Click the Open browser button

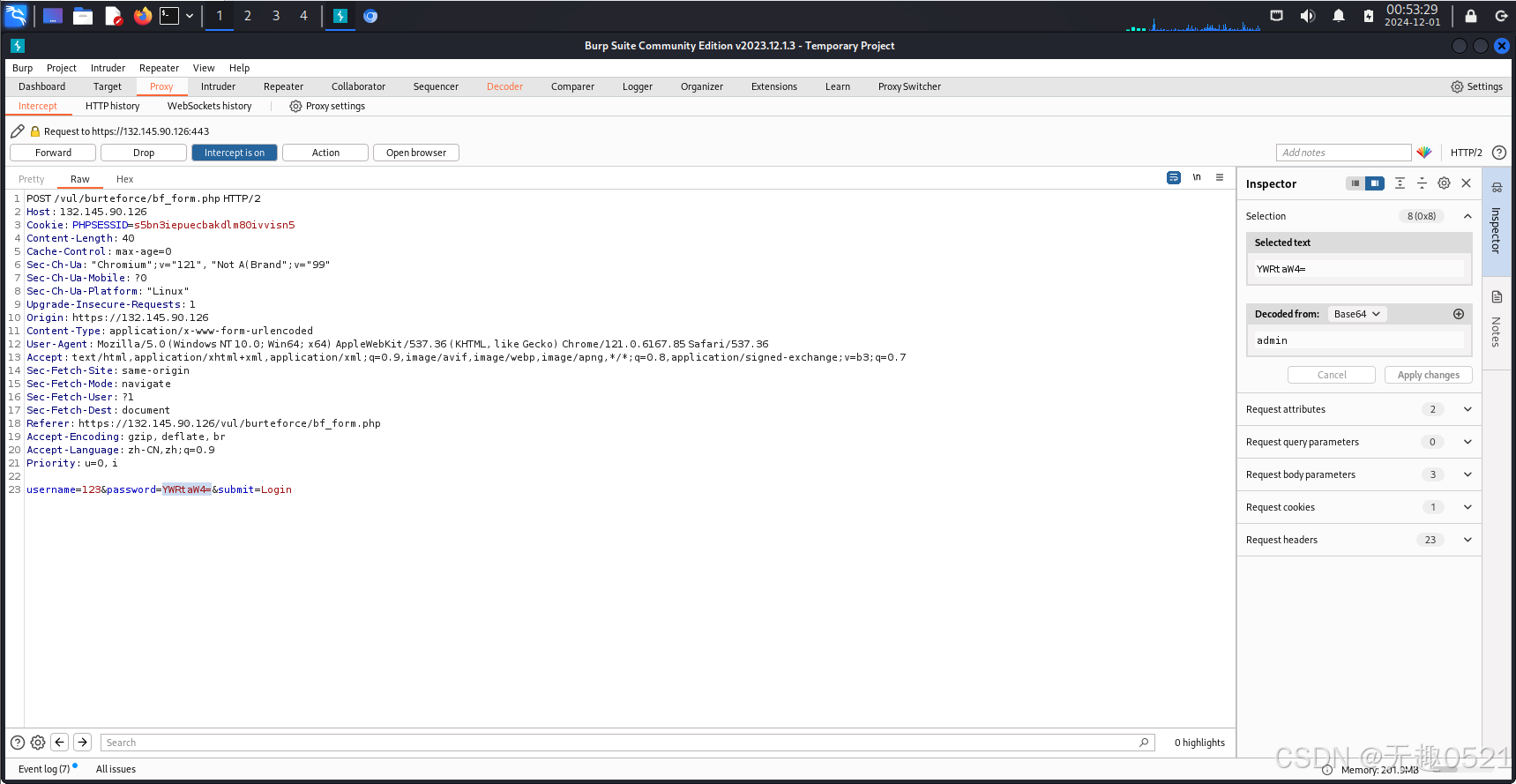[416, 153]
